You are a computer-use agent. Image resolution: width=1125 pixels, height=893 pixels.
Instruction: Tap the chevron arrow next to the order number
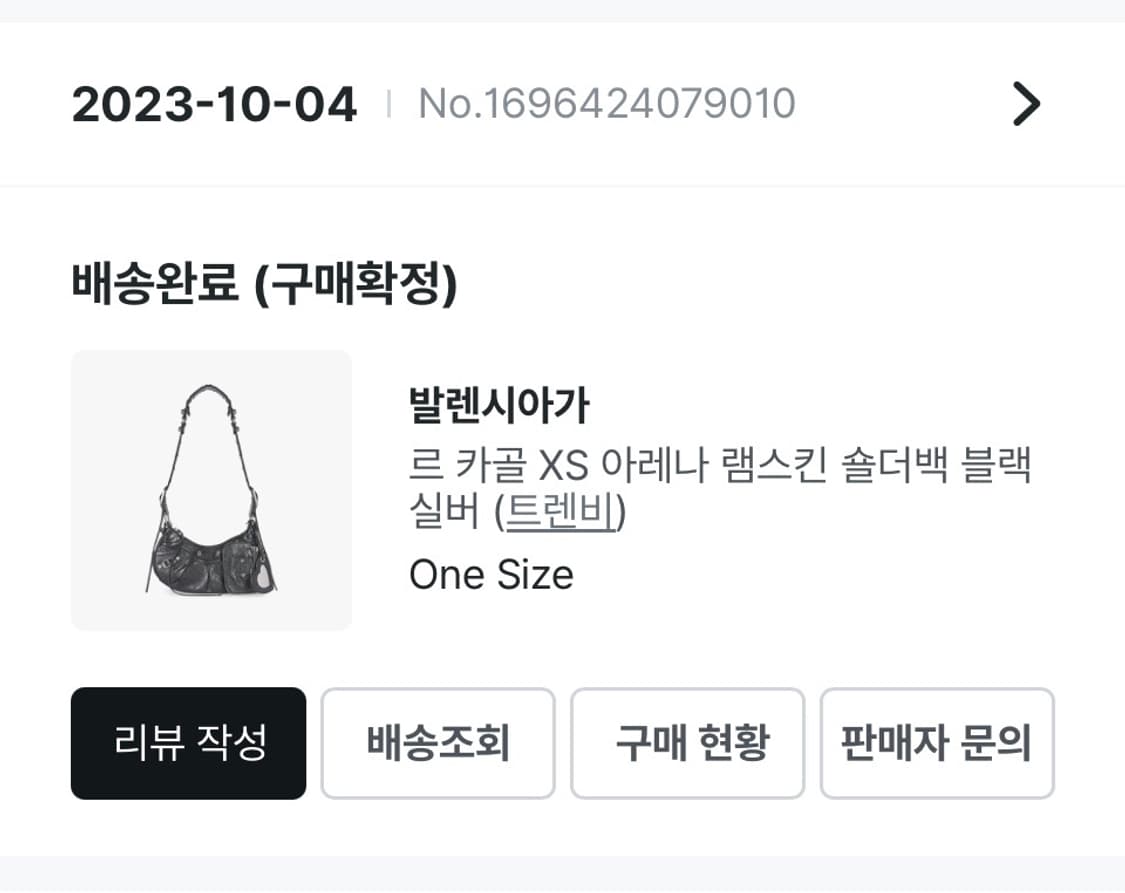pos(1024,103)
